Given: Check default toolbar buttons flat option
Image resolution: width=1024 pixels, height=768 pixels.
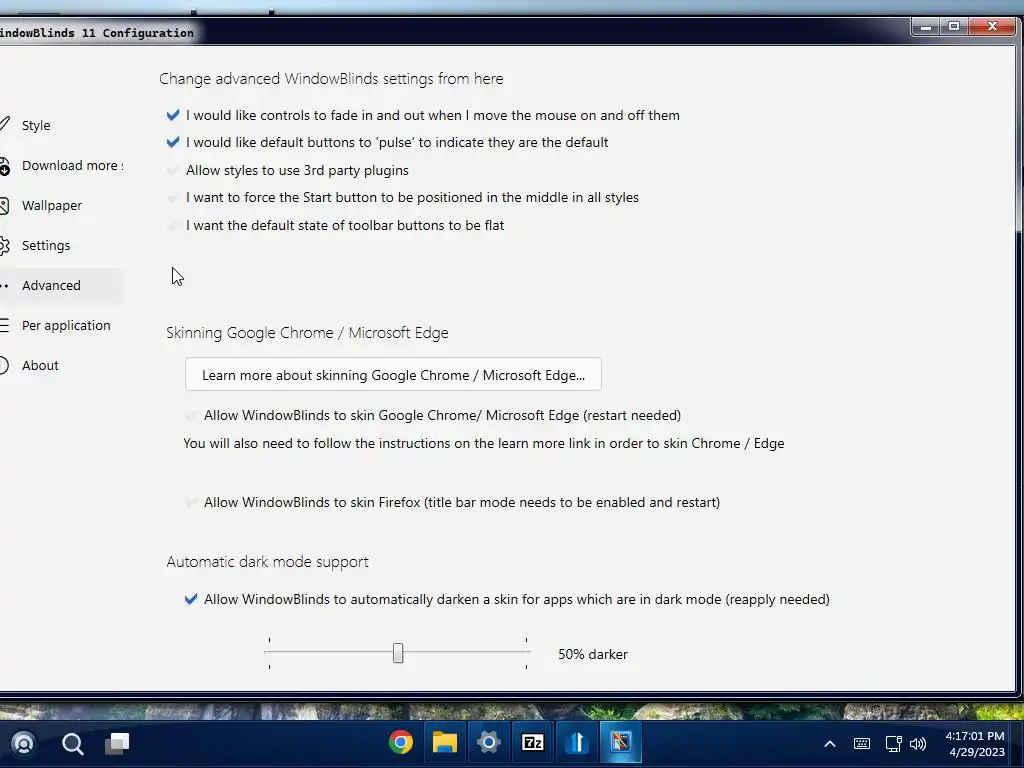Looking at the screenshot, I should (173, 225).
